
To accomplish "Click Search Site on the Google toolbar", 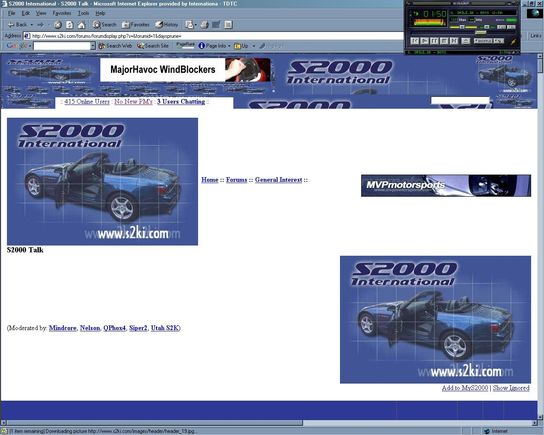I will (x=153, y=46).
